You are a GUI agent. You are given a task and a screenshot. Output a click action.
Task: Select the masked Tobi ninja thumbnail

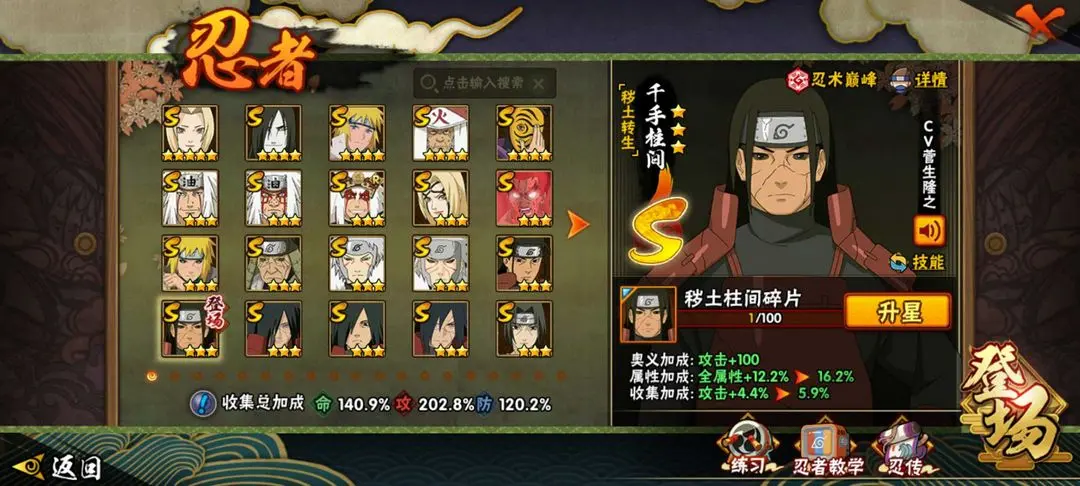pos(524,133)
